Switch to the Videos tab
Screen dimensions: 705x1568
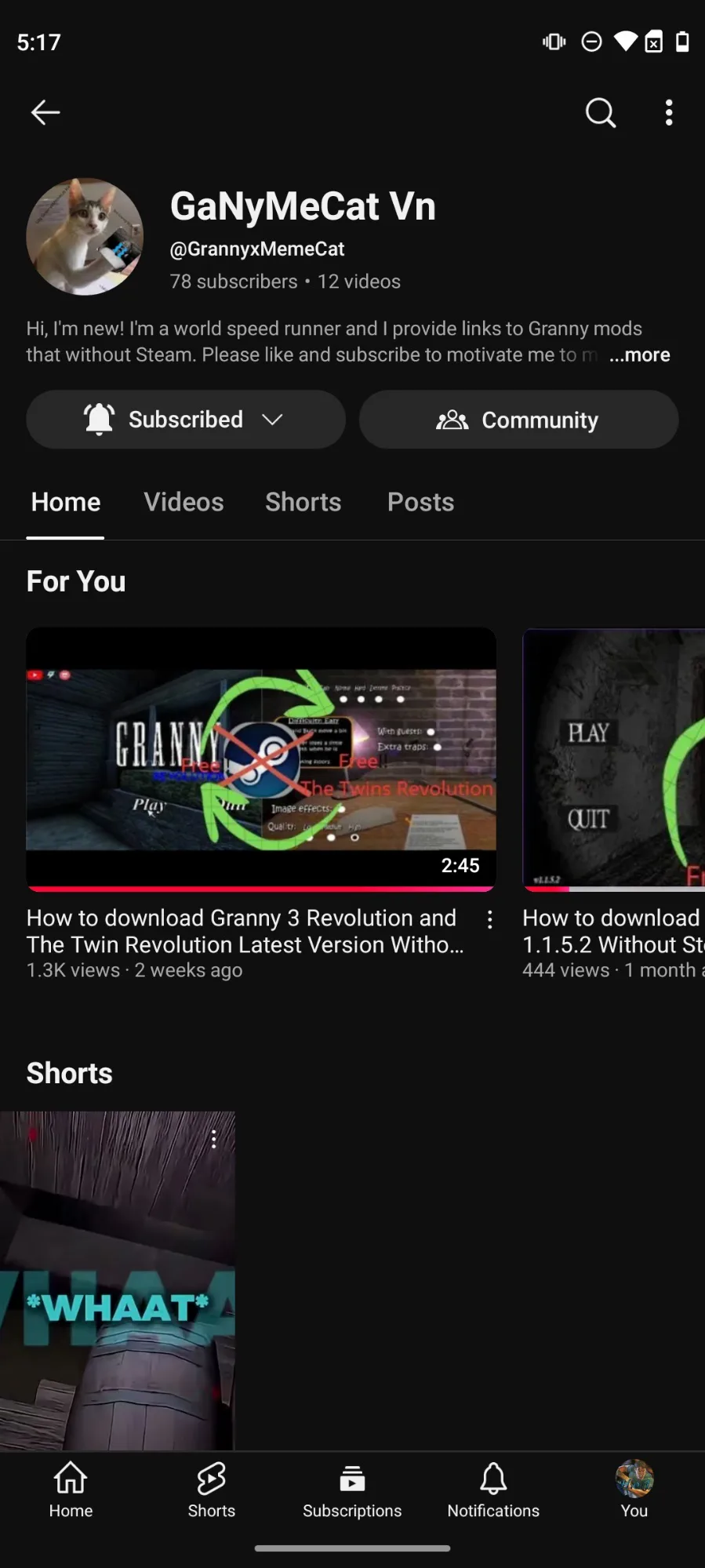pos(184,502)
